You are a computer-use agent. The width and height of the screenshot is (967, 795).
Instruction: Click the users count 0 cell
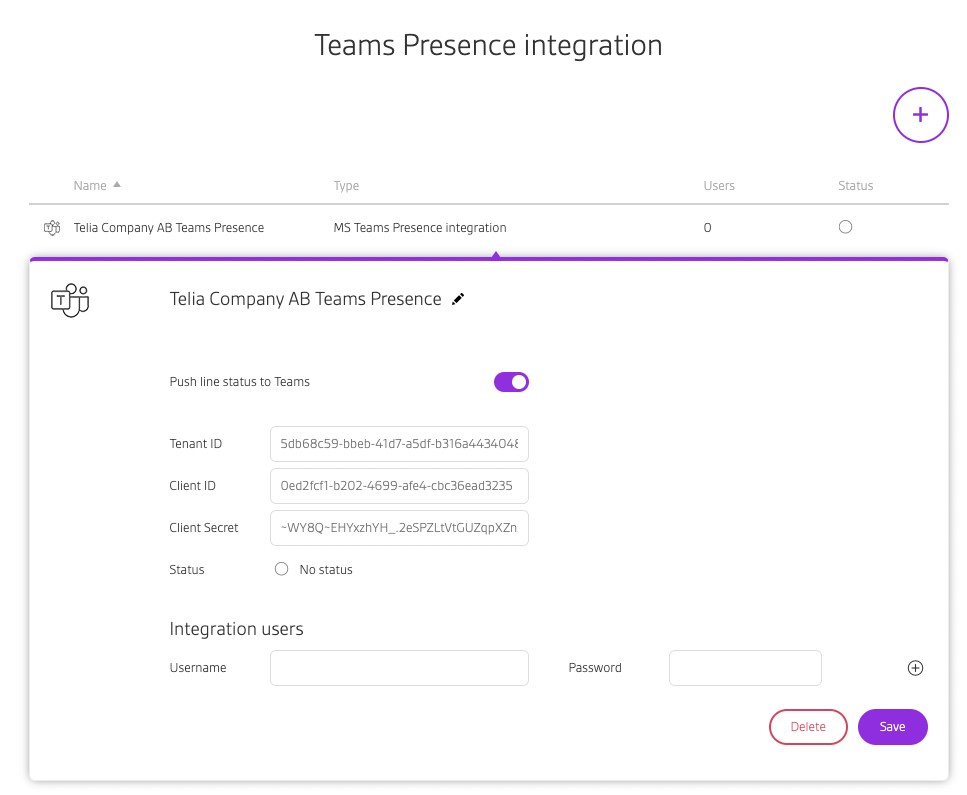pyautogui.click(x=707, y=228)
